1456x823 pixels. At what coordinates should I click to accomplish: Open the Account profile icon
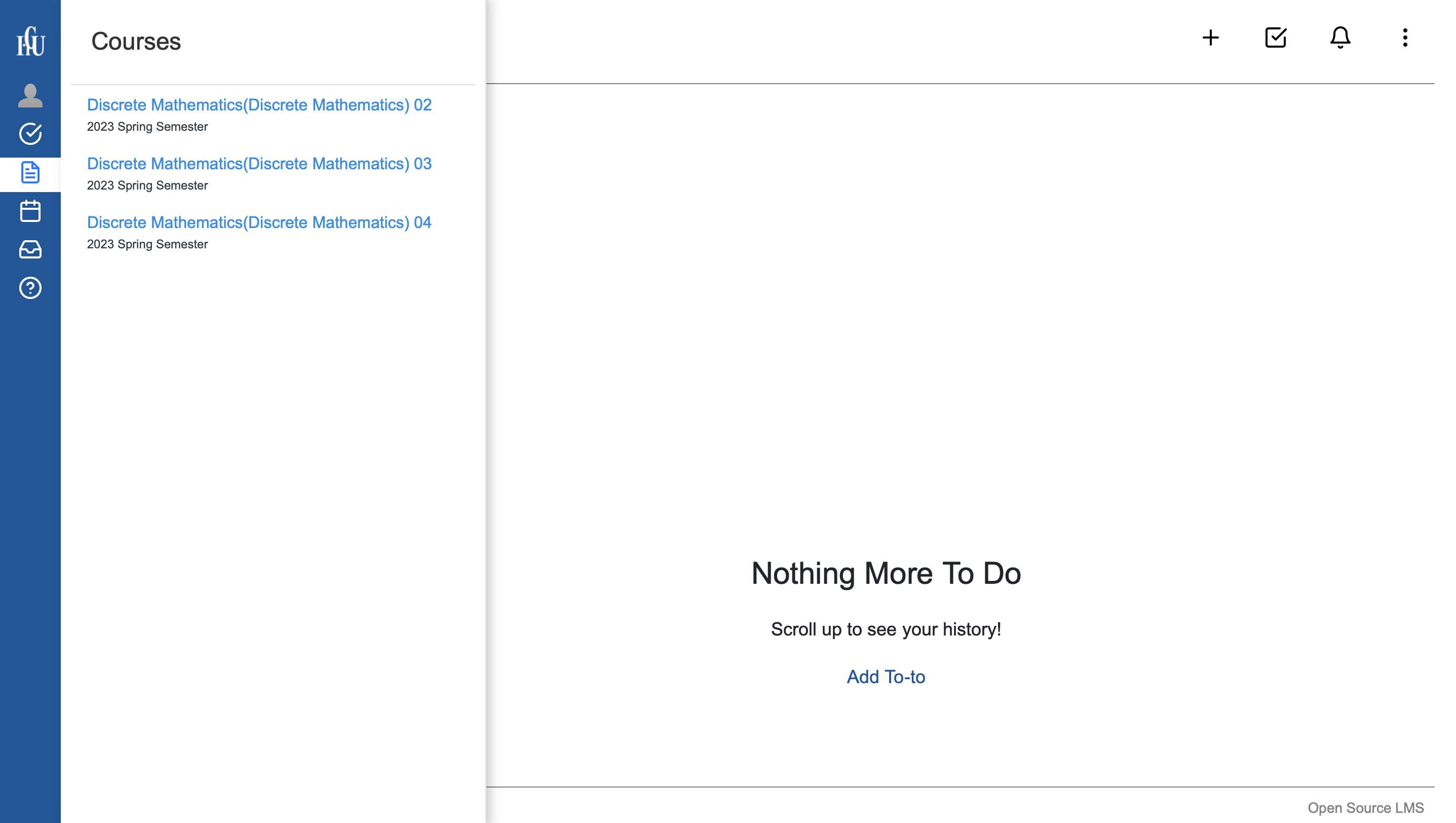(30, 95)
